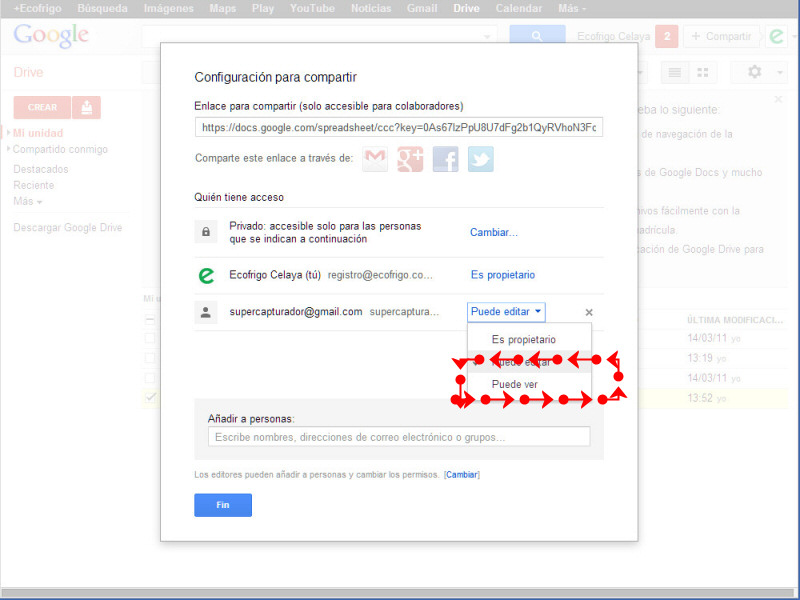Click supercapturador@gmail.com email text

point(296,312)
